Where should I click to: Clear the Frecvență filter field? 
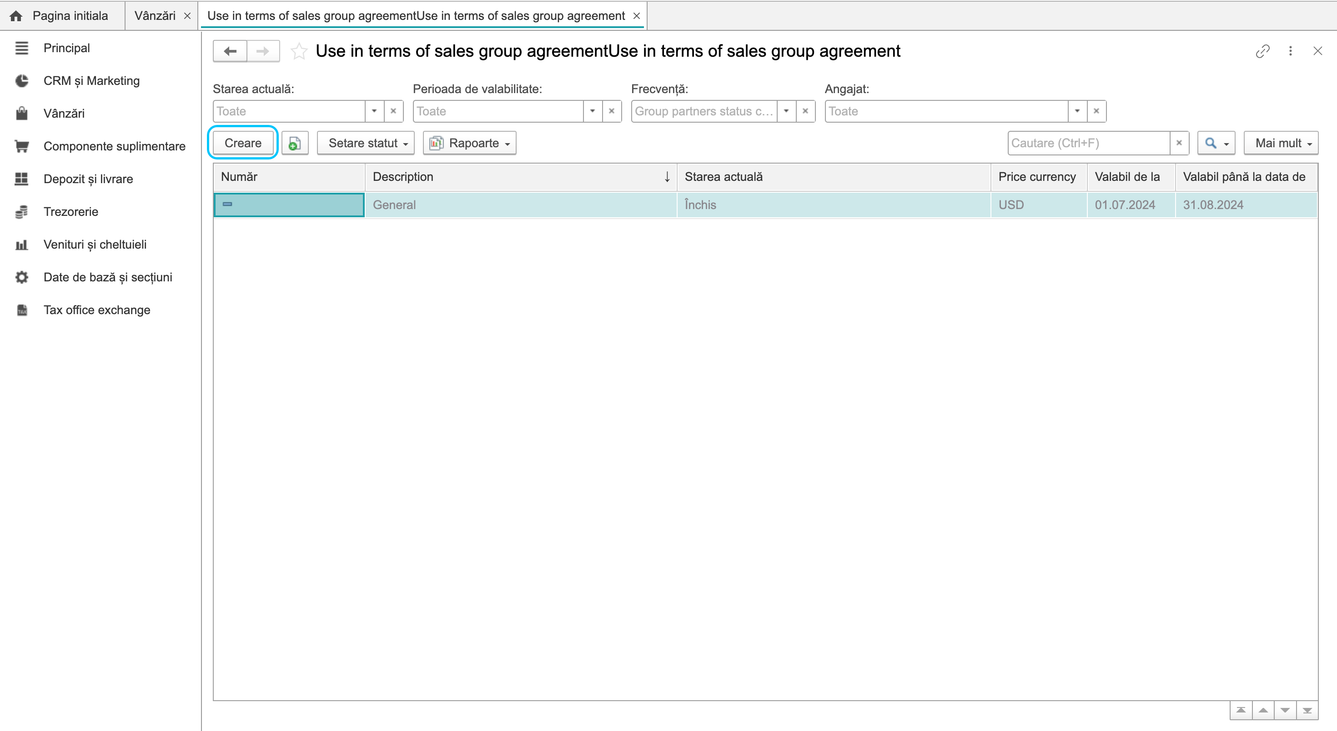[806, 111]
